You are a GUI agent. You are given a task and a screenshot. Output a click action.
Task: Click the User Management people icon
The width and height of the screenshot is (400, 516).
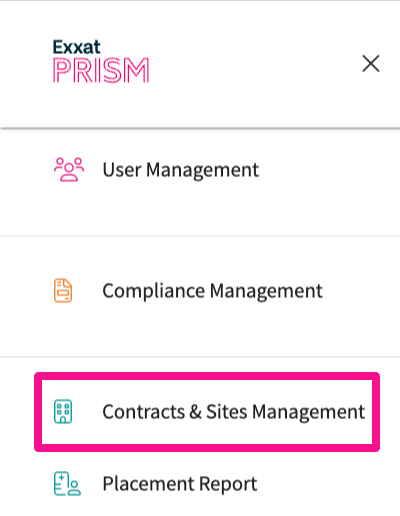(69, 169)
